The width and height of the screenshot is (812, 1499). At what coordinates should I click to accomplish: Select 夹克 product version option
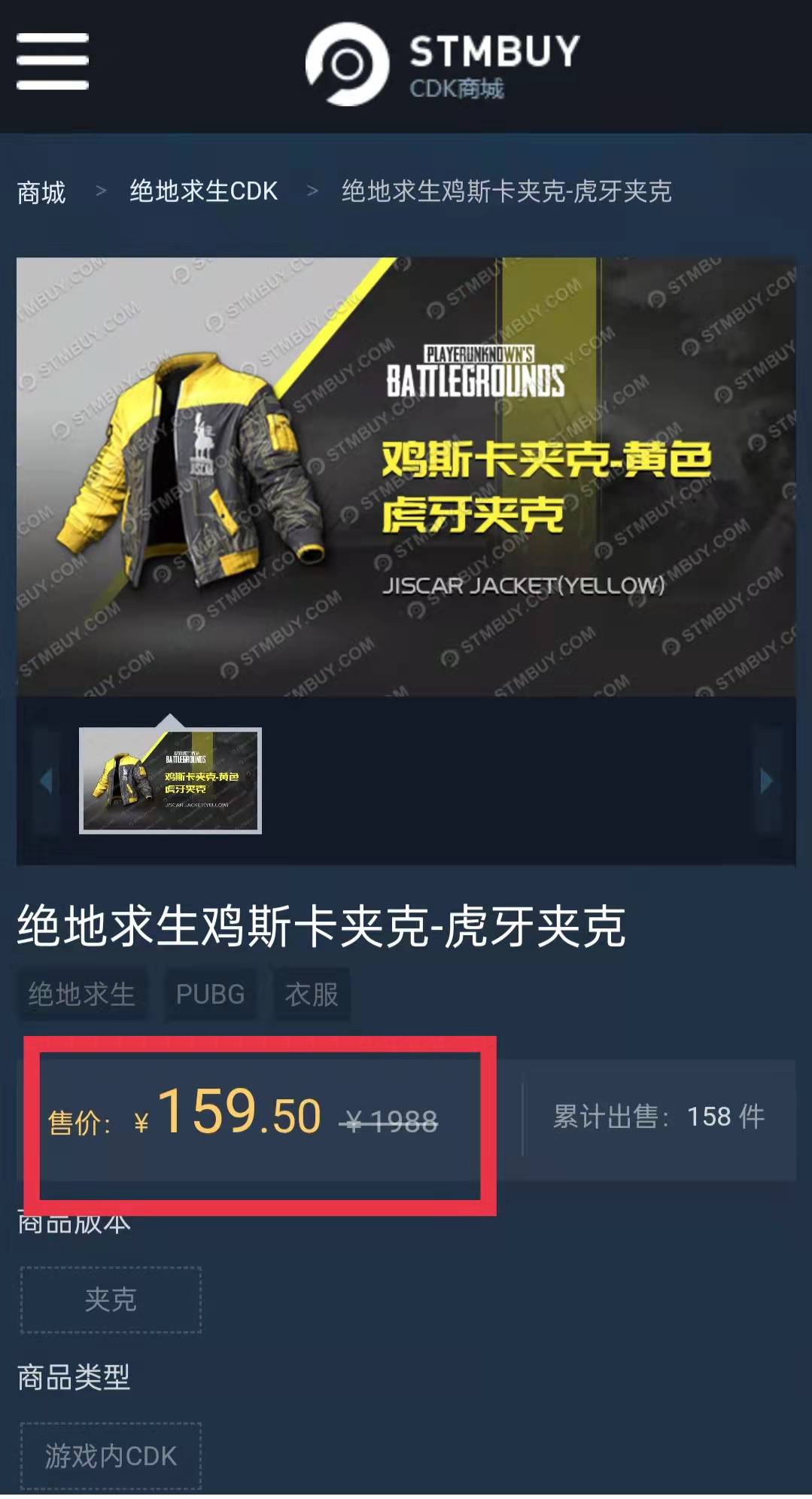111,1300
